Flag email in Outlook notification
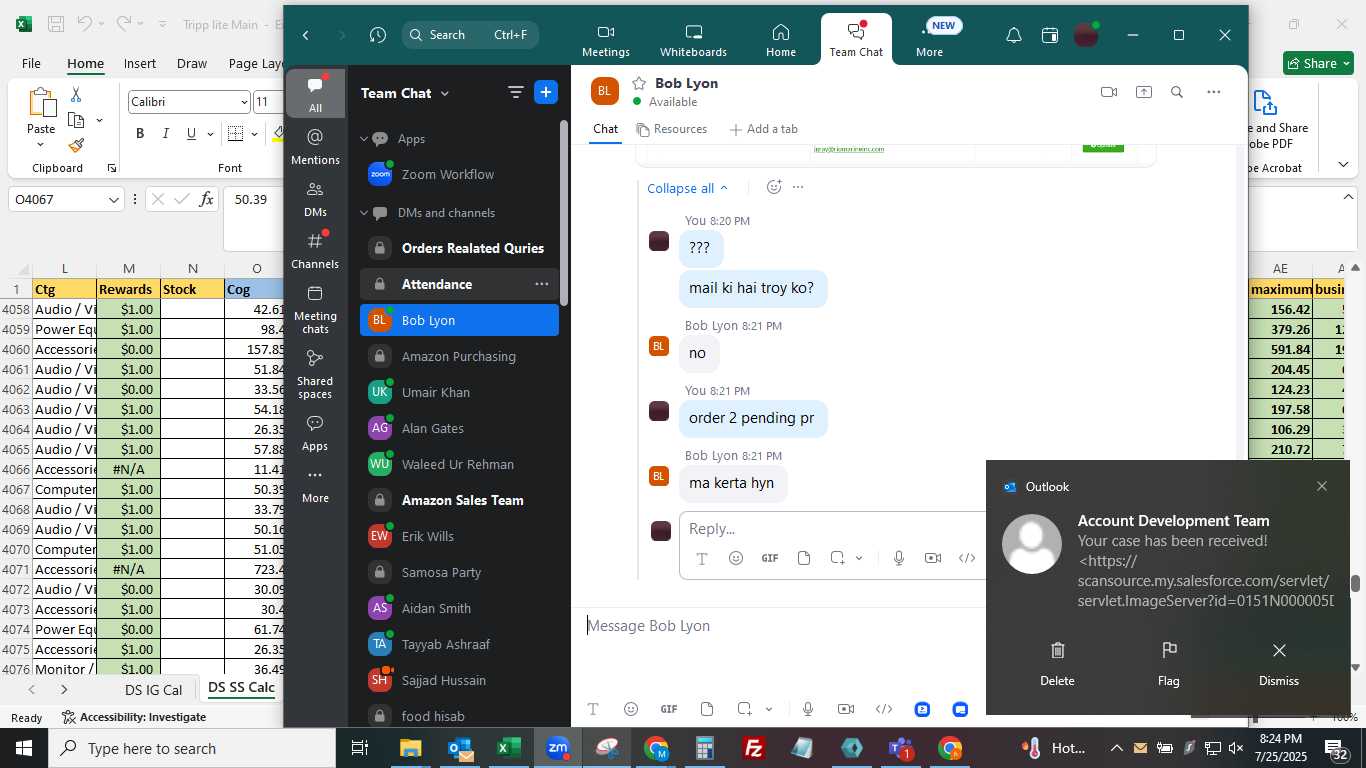Screen dimensions: 1366x768 (x=1168, y=664)
